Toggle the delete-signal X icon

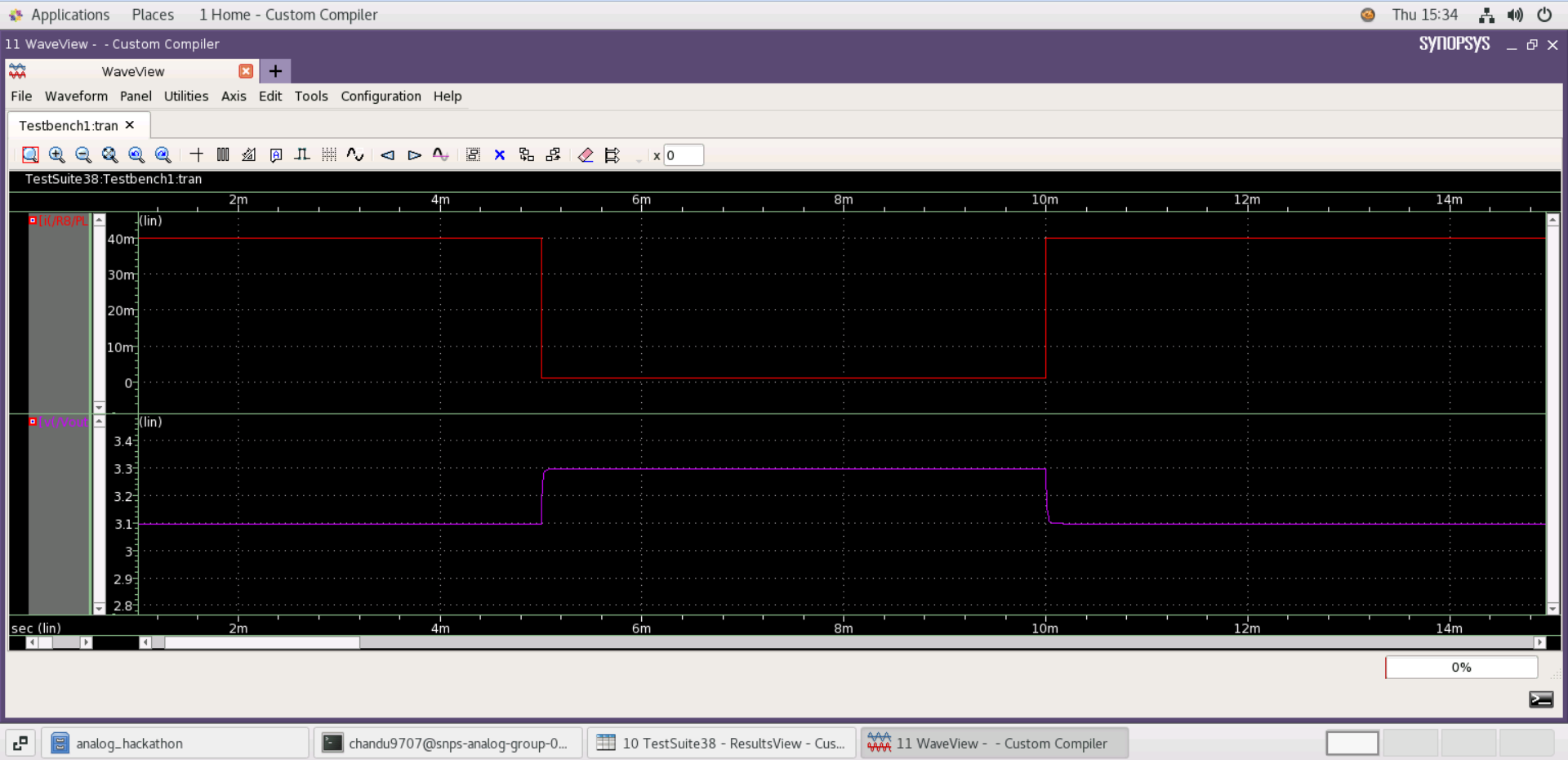pyautogui.click(x=500, y=154)
